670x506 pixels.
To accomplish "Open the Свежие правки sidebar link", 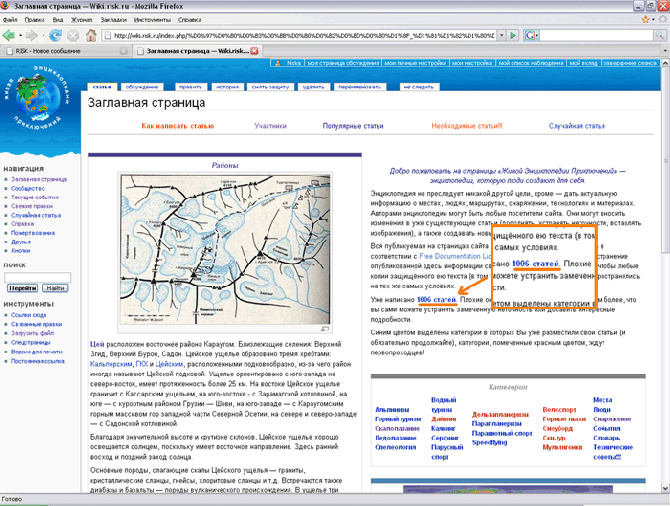I will point(32,206).
